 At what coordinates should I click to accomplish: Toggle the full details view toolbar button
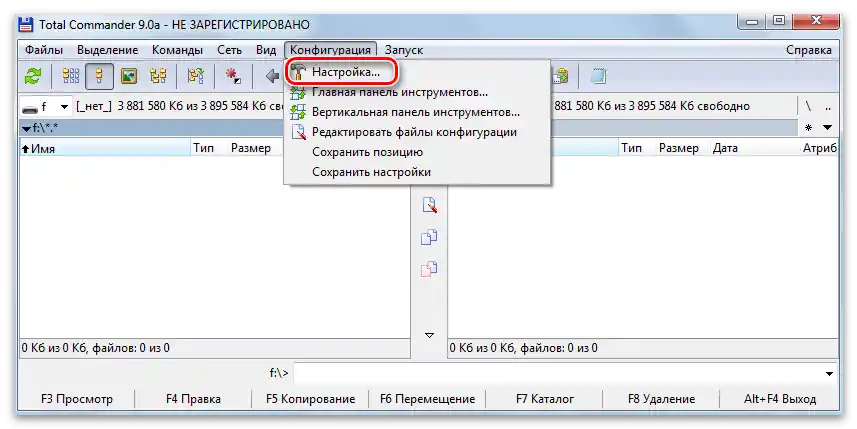click(99, 76)
